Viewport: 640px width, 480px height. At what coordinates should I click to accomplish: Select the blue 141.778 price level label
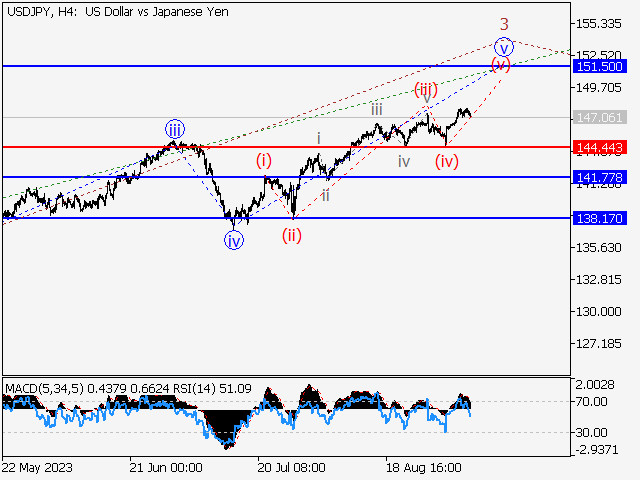600,178
